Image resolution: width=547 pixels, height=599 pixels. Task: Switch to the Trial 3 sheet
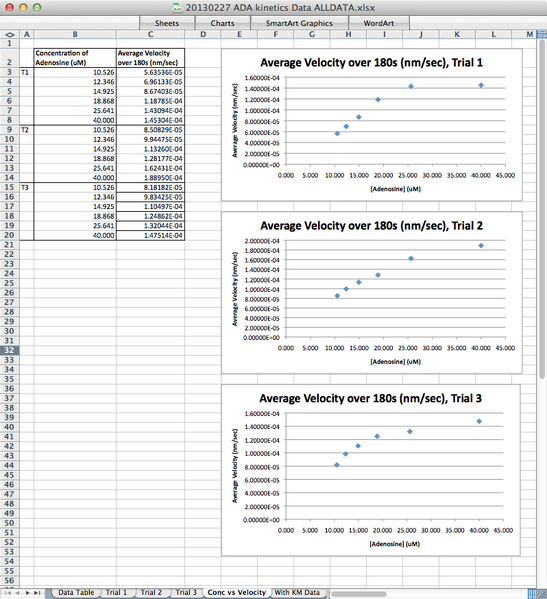(x=186, y=593)
